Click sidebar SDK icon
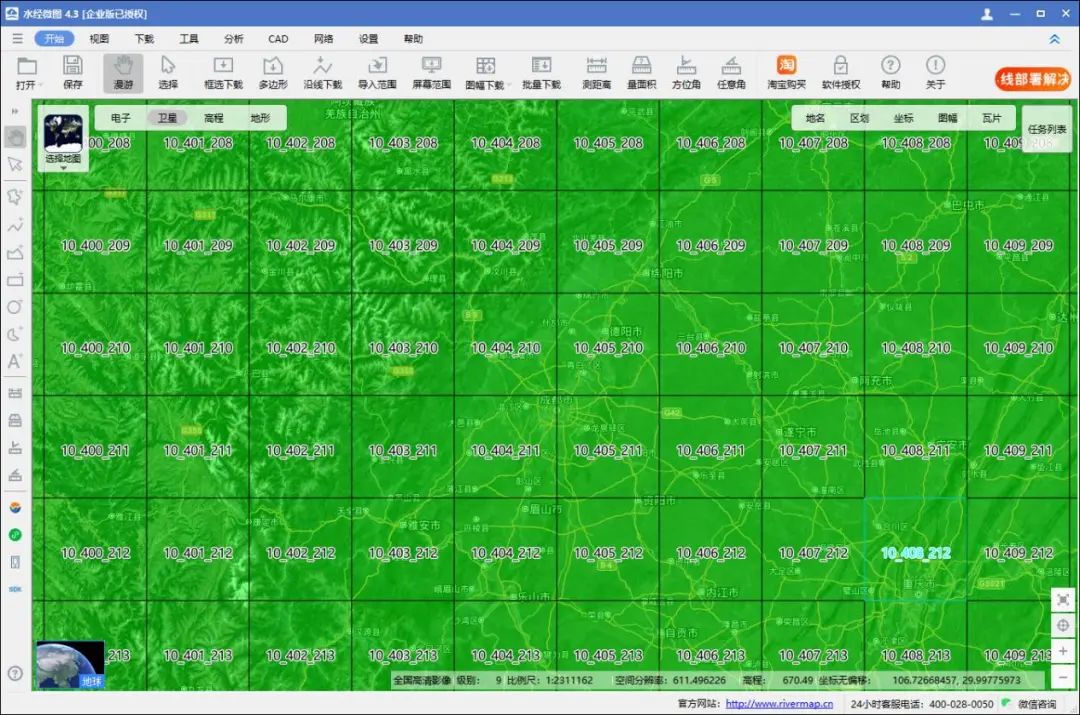Screen dimensions: 1080x715 point(15,590)
